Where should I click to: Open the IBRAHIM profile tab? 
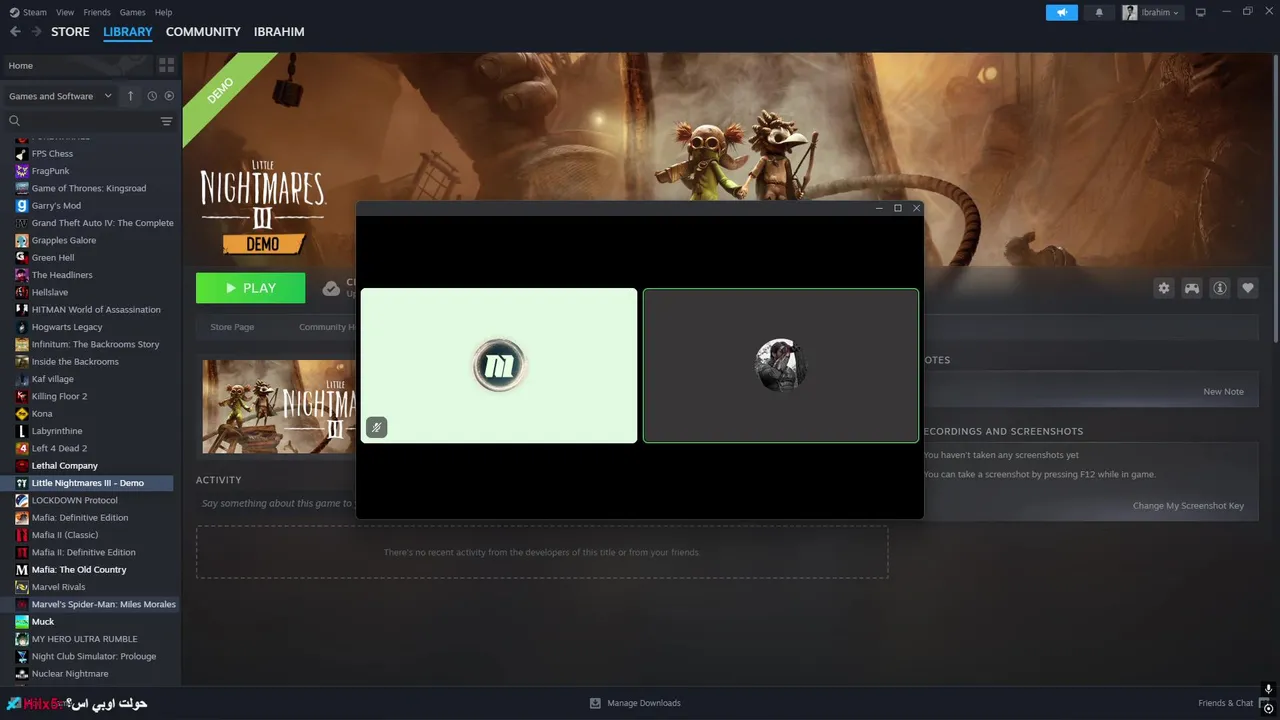coord(279,32)
